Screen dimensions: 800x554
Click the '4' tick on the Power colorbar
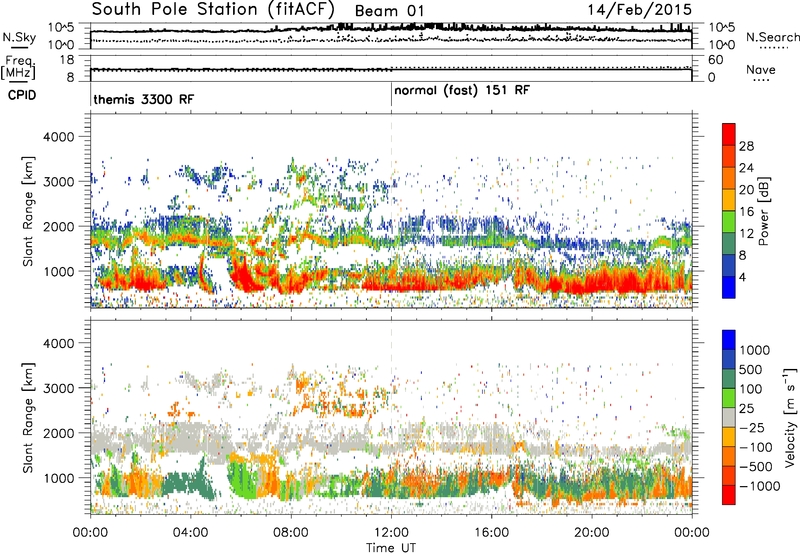click(x=742, y=277)
